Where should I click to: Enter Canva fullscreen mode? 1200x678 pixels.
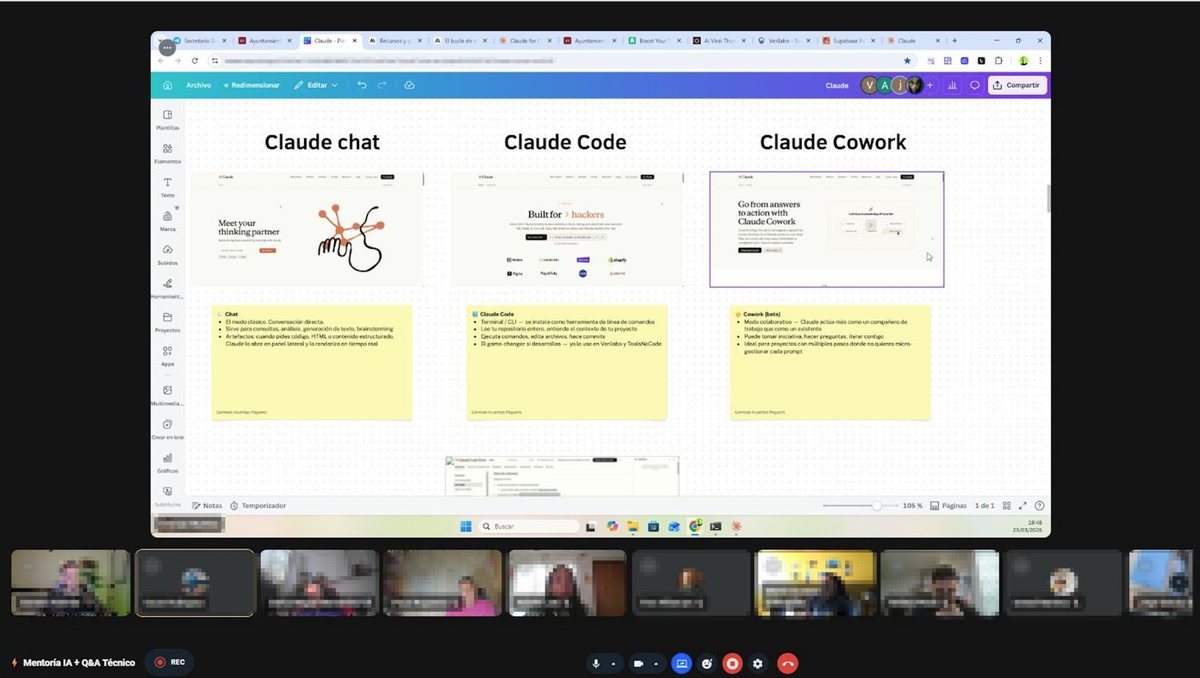(1023, 506)
